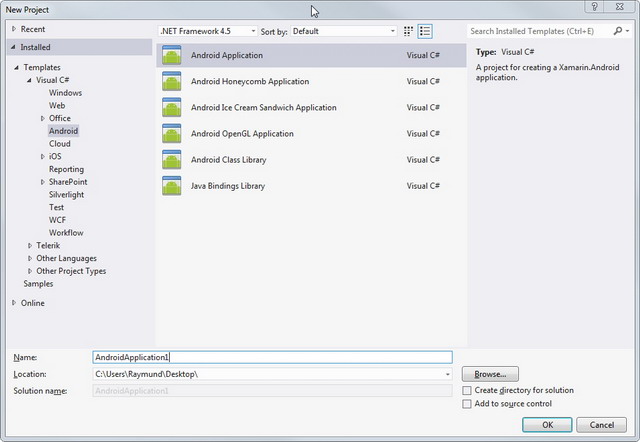Expand the iOS node arrow

click(42, 156)
